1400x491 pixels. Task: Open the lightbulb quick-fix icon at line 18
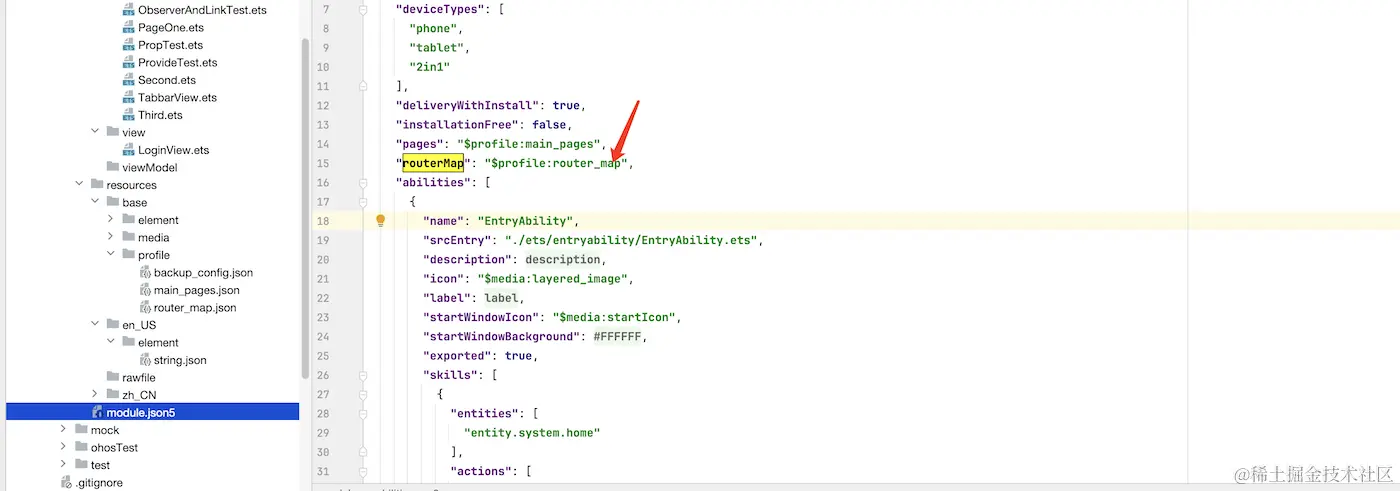pos(381,220)
